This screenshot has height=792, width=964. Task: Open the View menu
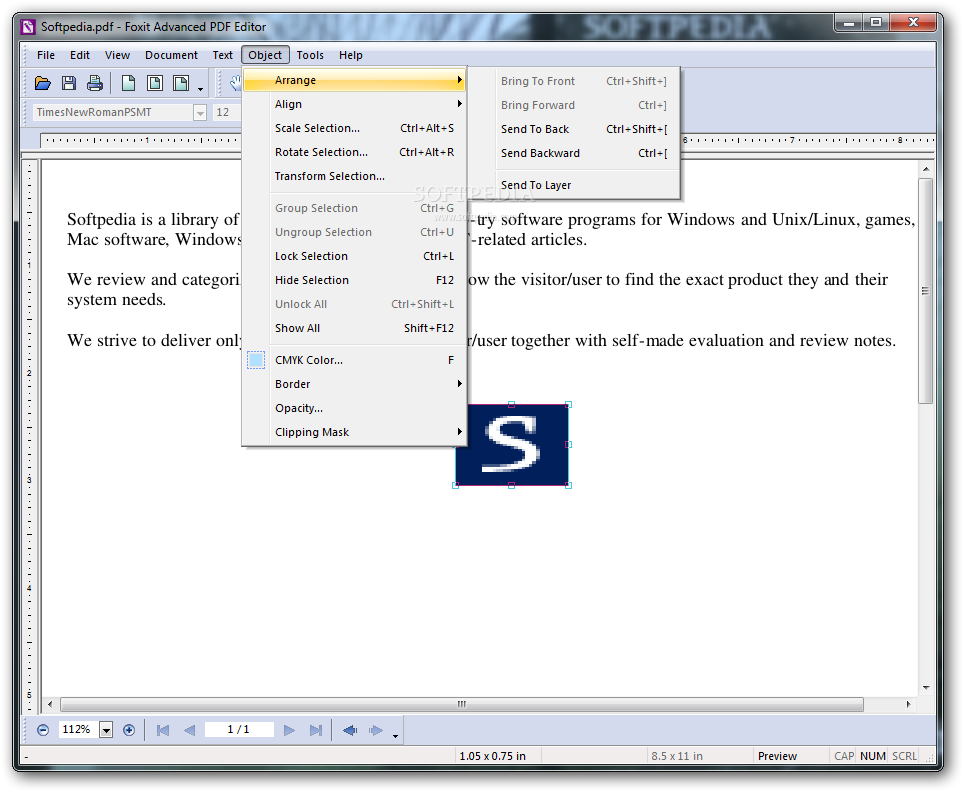pyautogui.click(x=117, y=55)
